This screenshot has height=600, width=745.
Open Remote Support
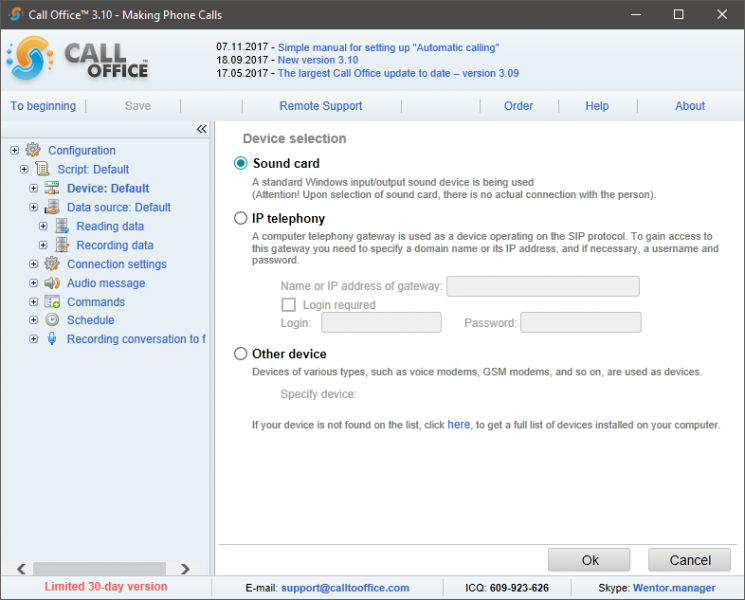(321, 106)
